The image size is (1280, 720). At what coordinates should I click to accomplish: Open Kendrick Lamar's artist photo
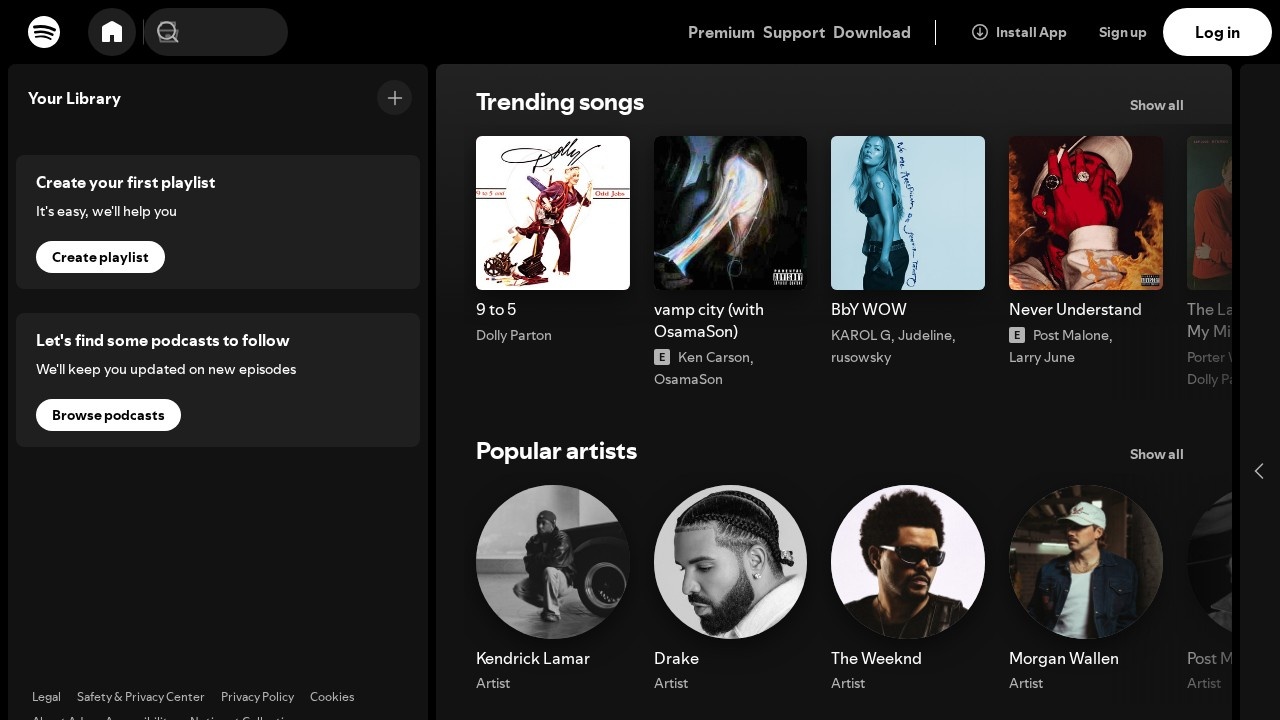coord(553,562)
